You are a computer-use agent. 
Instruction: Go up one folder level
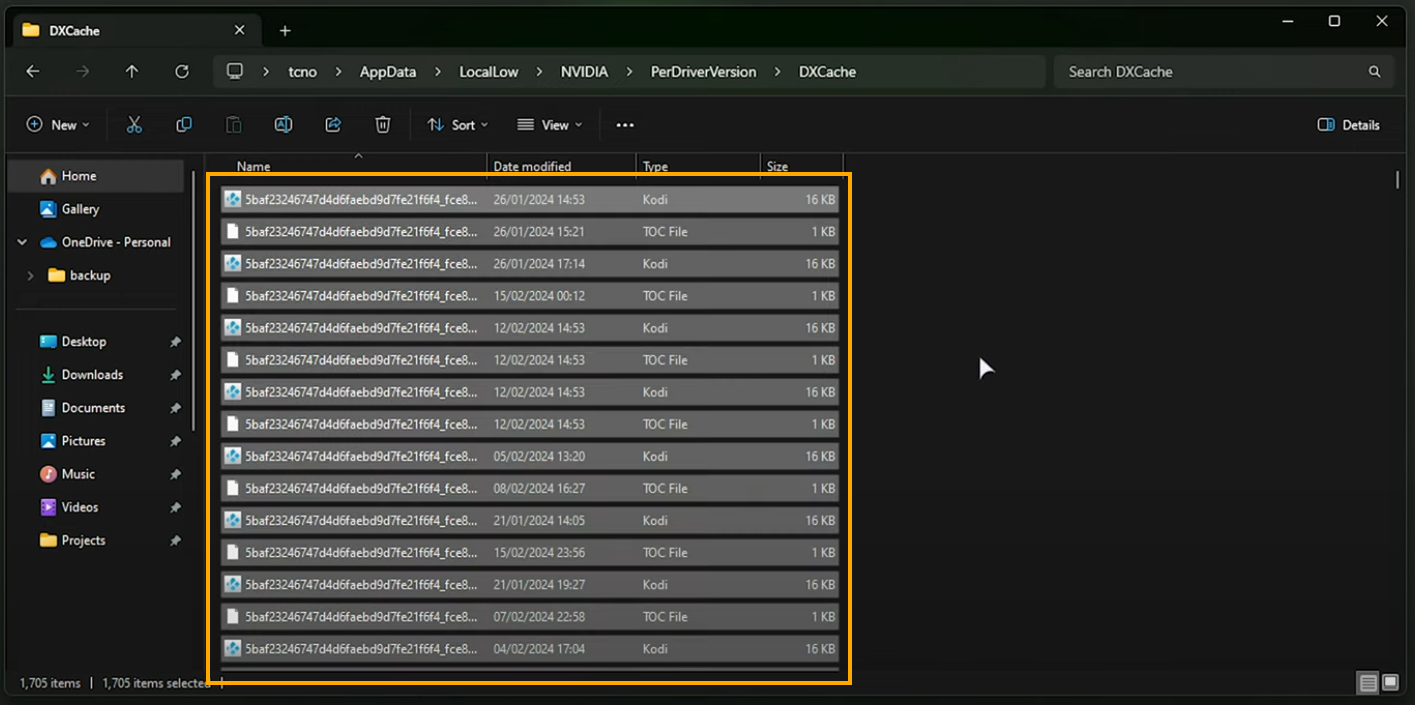pos(132,71)
